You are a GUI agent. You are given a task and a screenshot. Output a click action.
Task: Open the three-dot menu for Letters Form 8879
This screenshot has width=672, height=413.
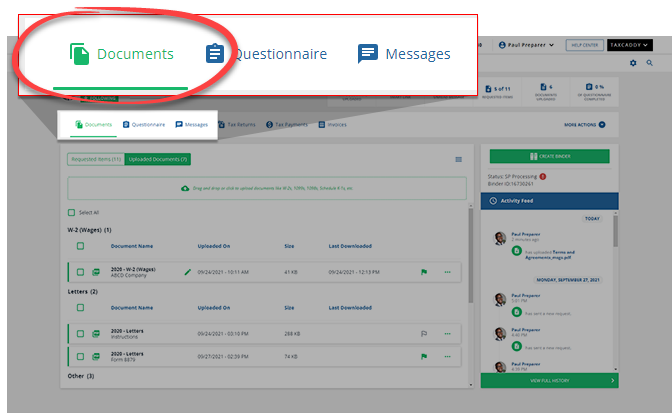[x=447, y=356]
